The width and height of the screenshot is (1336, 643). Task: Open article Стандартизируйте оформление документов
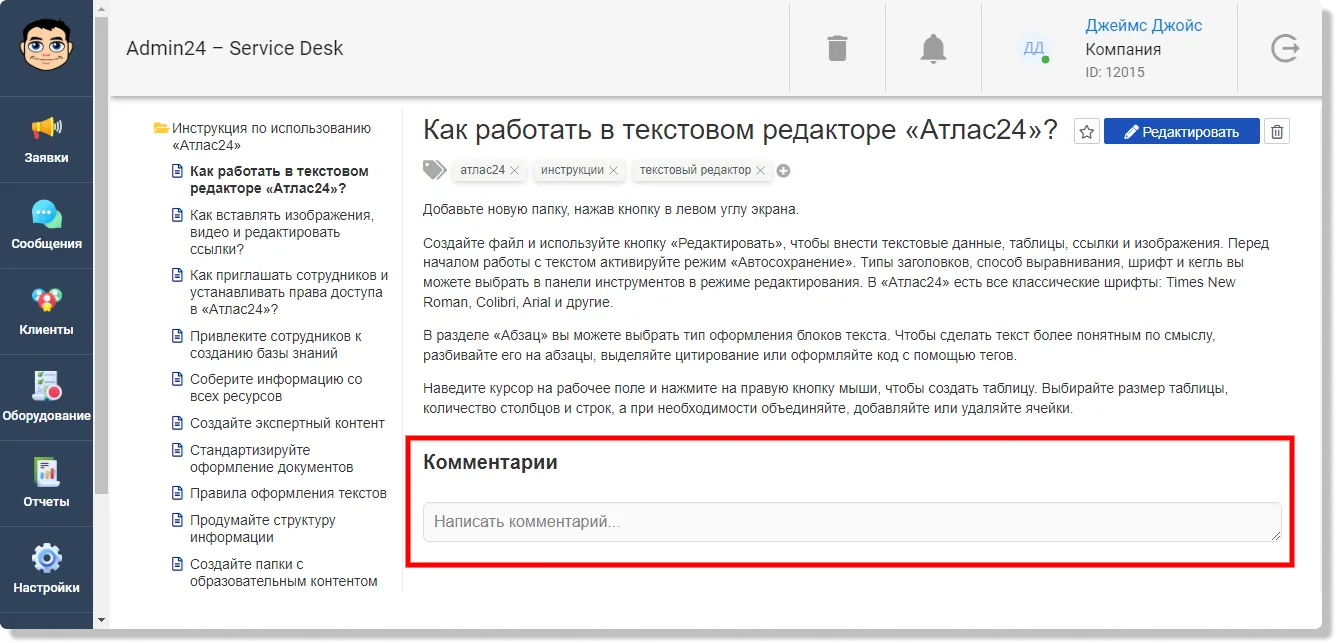tap(272, 458)
